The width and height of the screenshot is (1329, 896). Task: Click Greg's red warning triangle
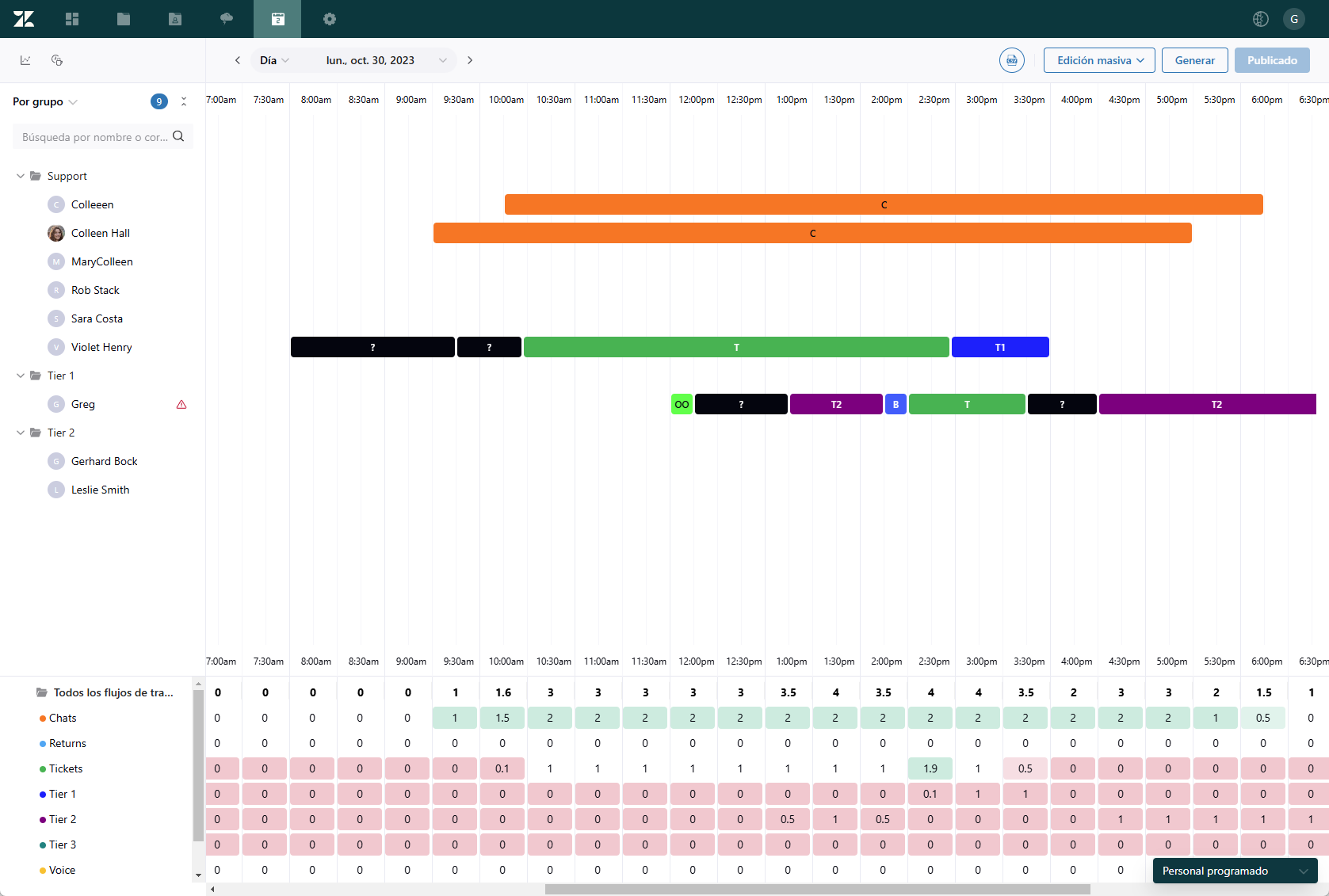(181, 404)
